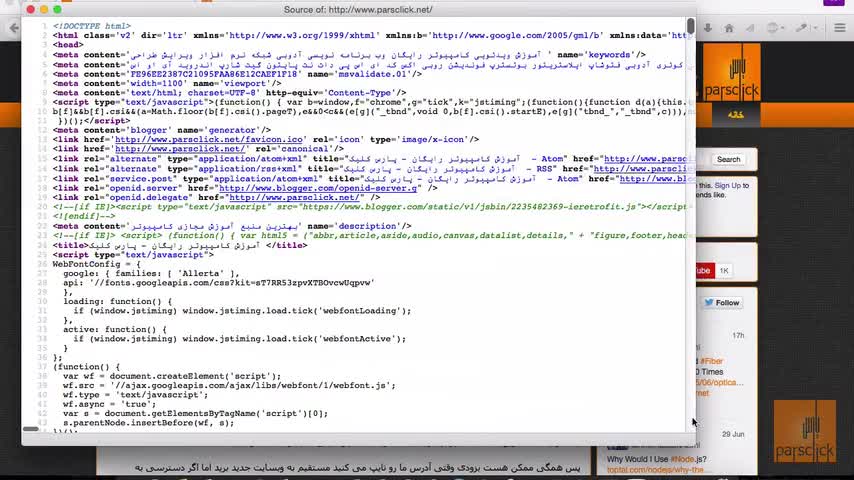Open the favicon.ico link in the source
The width and height of the screenshot is (854, 480).
pos(209,139)
